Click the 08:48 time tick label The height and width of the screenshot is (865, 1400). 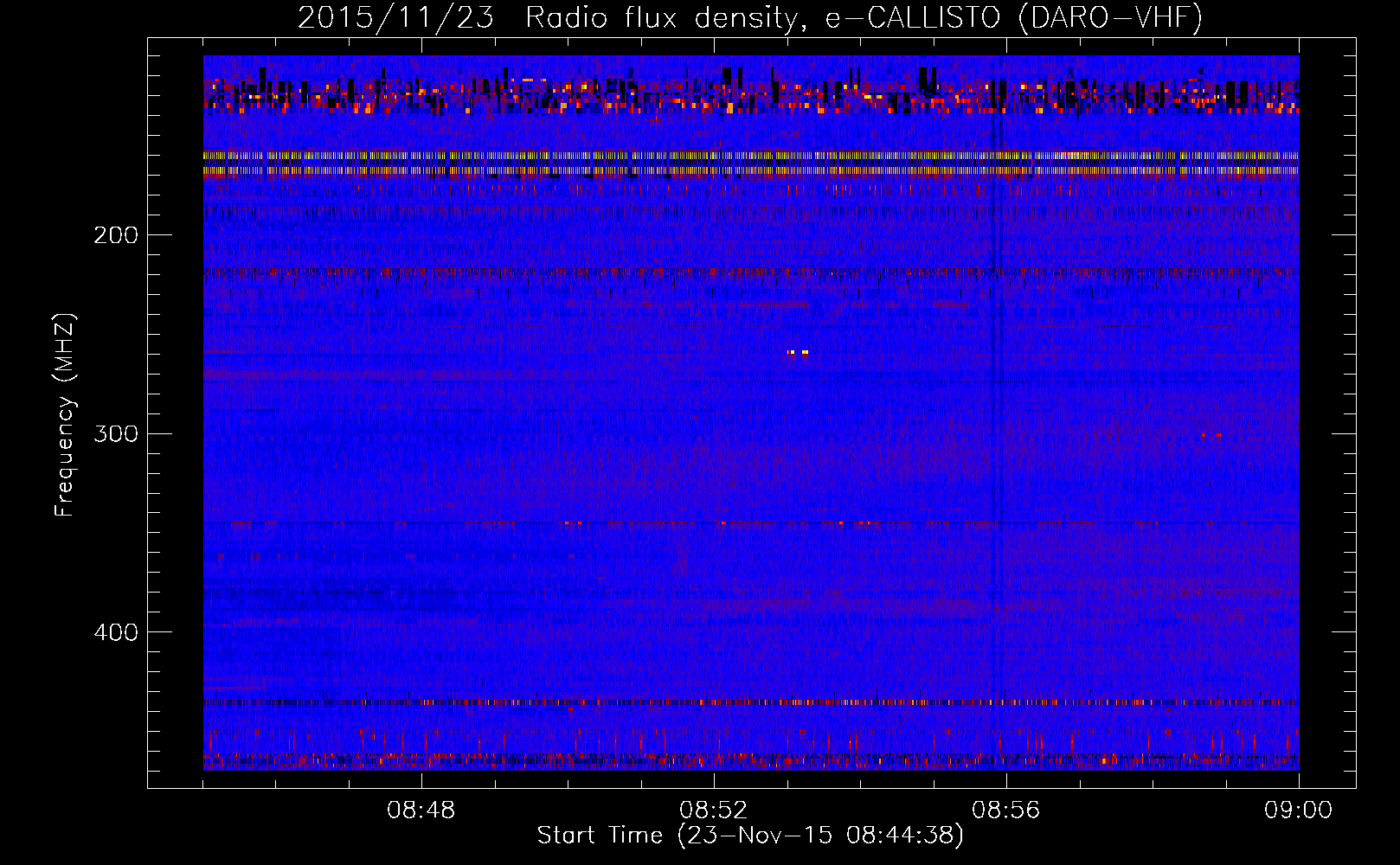(x=421, y=811)
